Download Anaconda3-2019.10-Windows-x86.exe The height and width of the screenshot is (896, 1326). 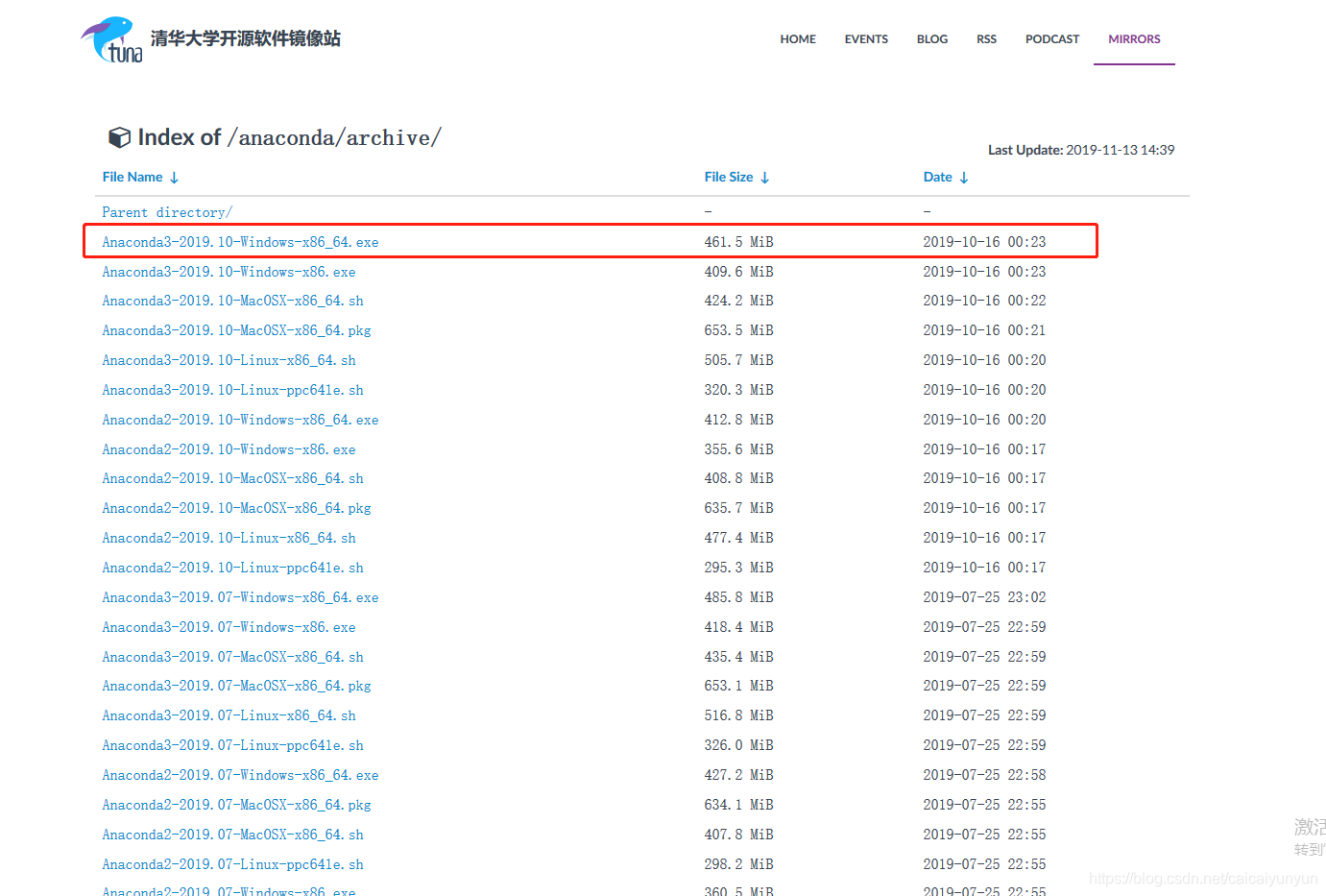coord(229,272)
